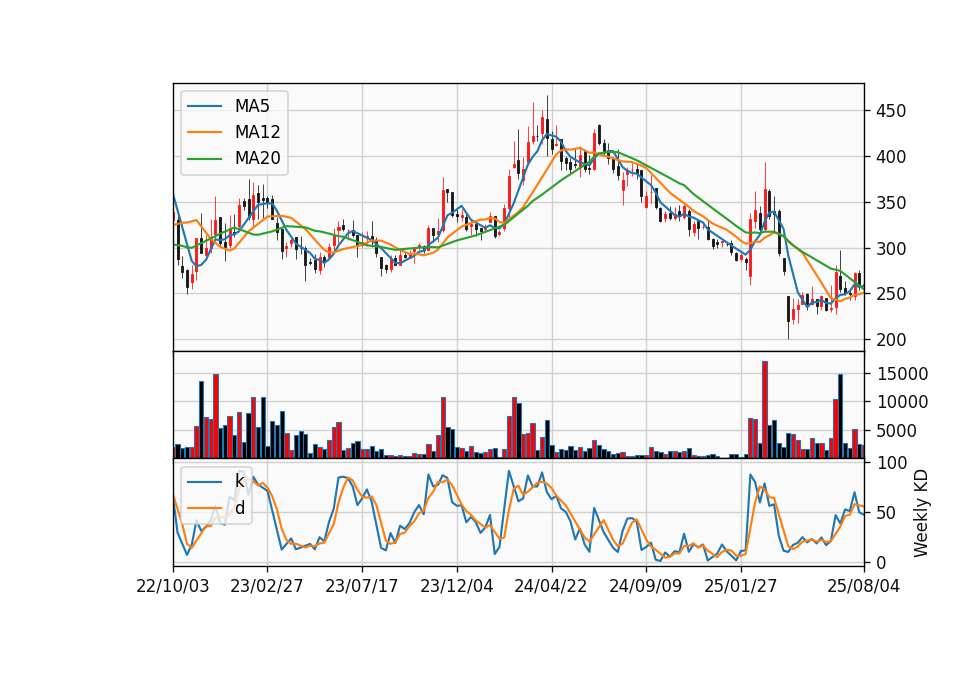Image resolution: width=960 pixels, height=690 pixels.
Task: Click the green MA20 legend line sample
Action: [204, 158]
